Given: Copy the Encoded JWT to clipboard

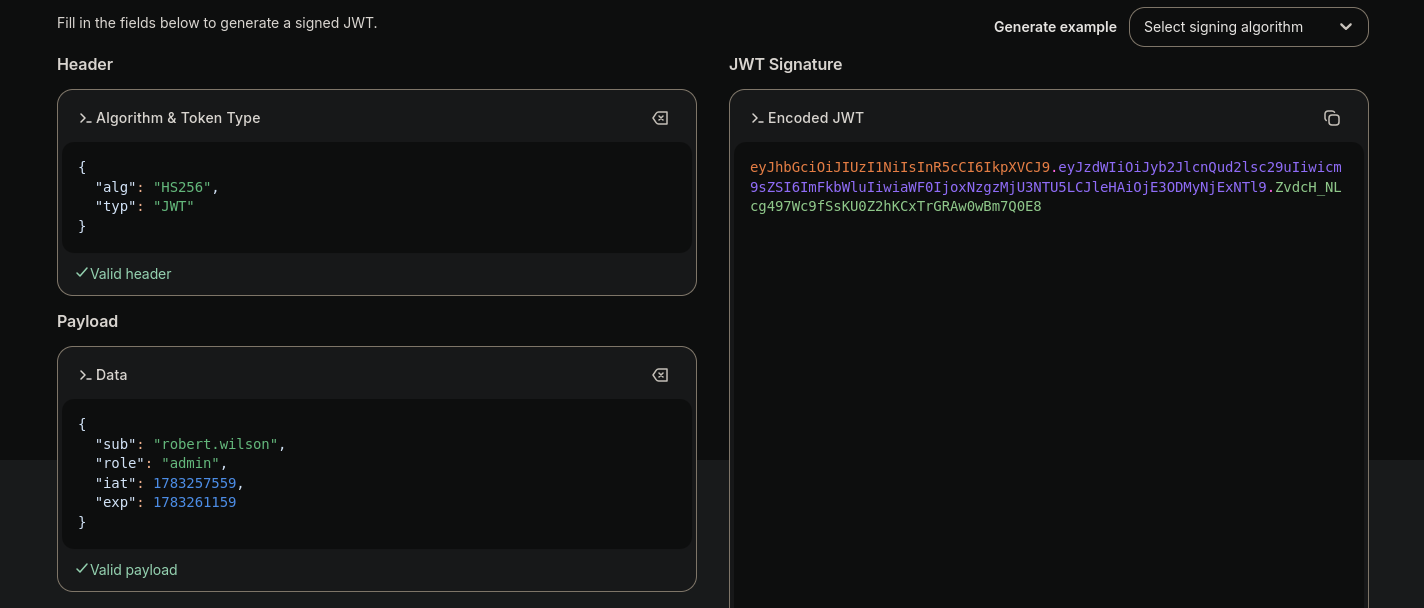Looking at the screenshot, I should click(x=1332, y=118).
